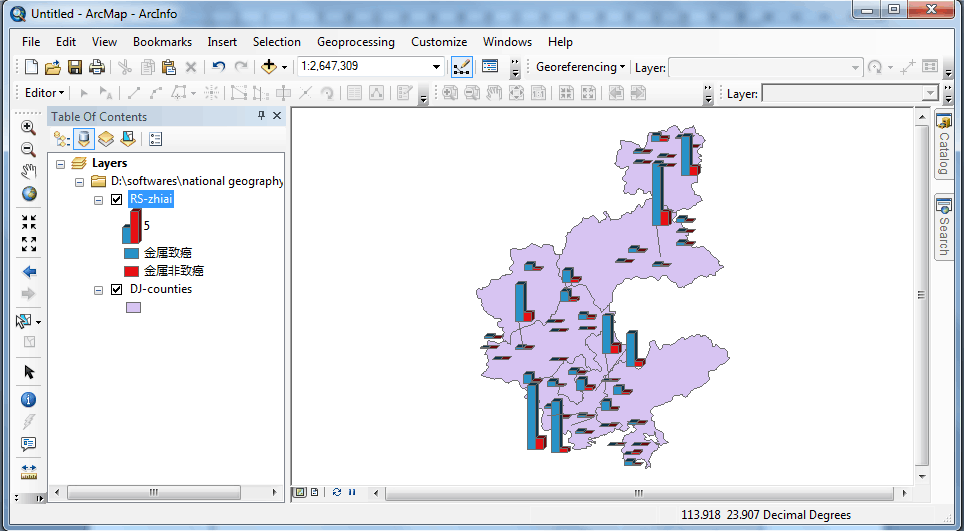Open the Catalog side panel tab
The width and height of the screenshot is (964, 531).
point(943,144)
